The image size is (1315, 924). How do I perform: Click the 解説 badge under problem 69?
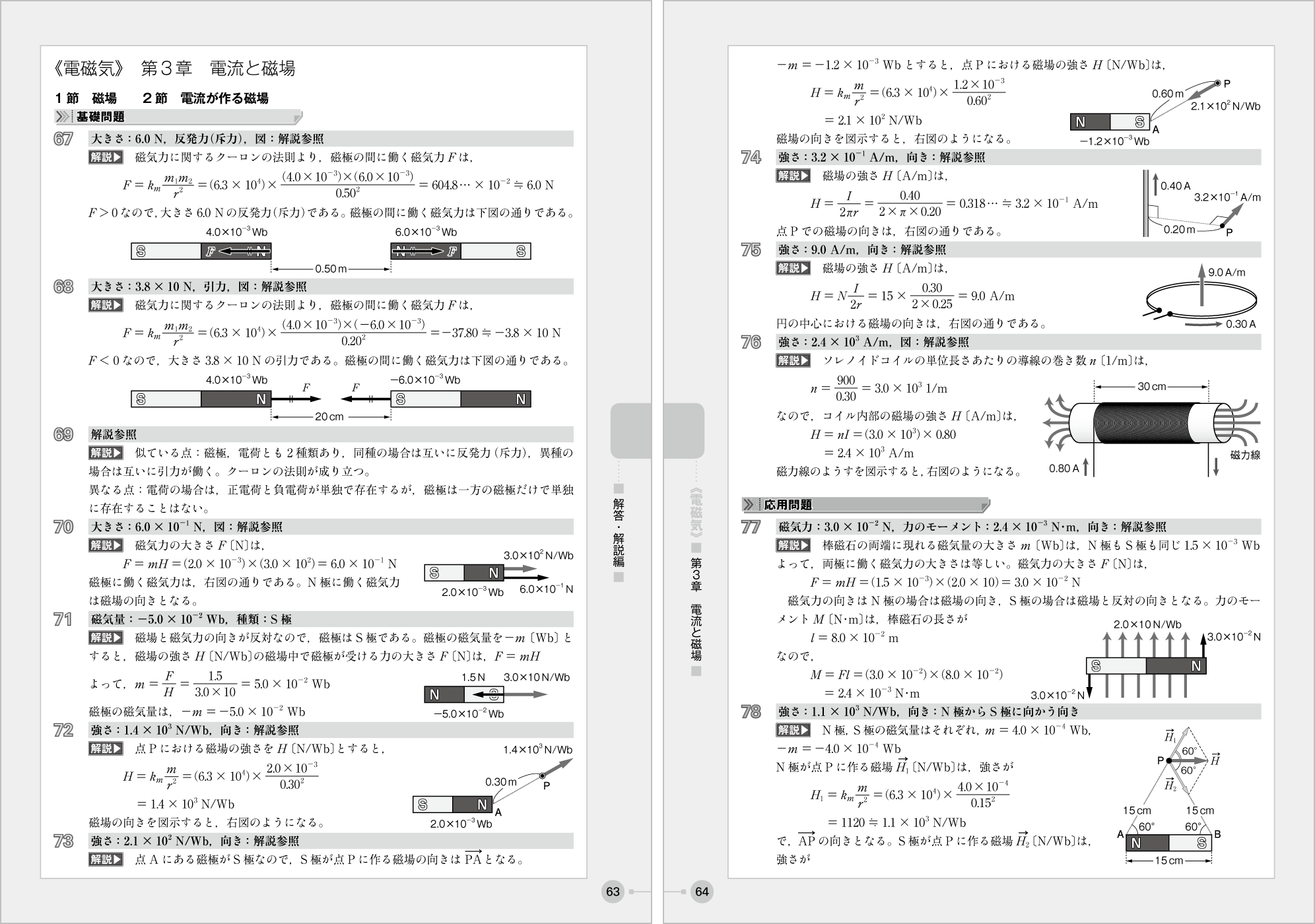(106, 453)
